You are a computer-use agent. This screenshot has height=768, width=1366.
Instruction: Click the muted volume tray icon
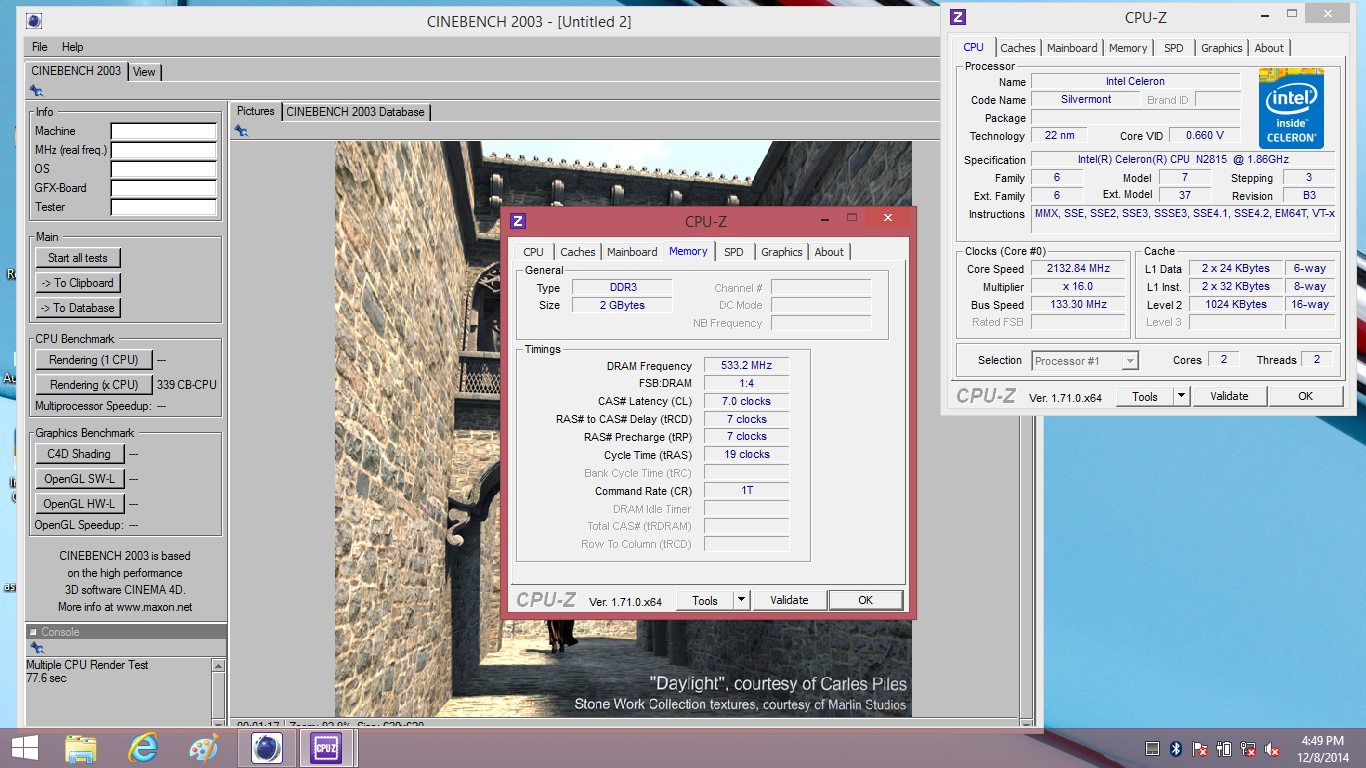[1273, 749]
